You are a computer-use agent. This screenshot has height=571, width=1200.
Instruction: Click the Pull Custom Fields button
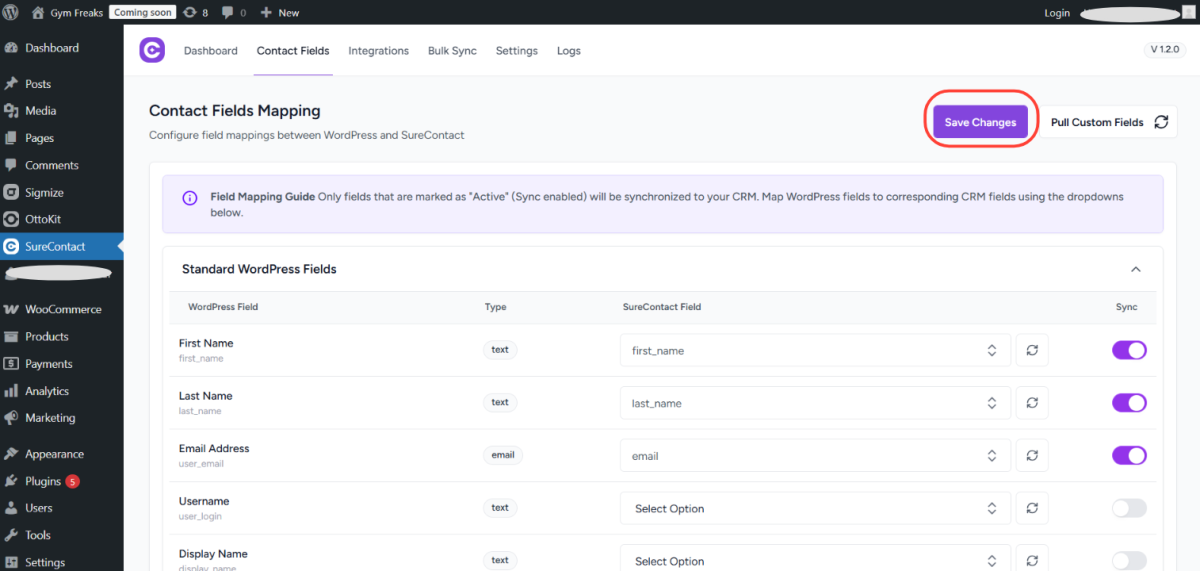pyautogui.click(x=1108, y=122)
